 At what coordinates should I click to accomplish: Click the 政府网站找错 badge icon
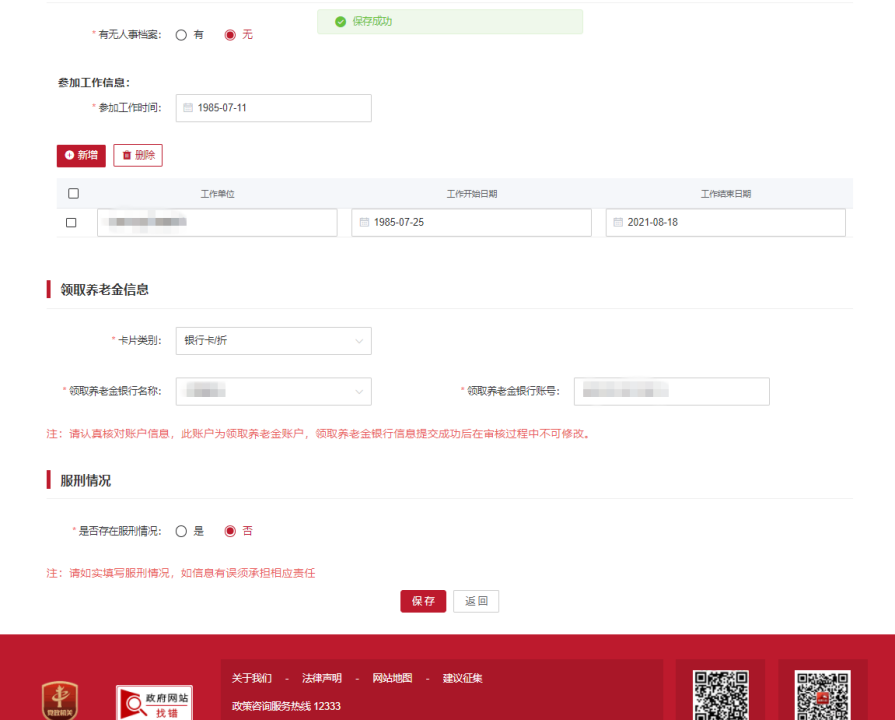[154, 702]
